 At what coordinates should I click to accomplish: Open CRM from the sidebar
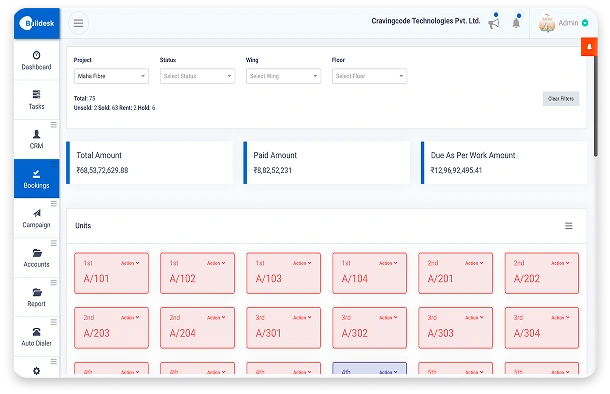click(x=36, y=139)
